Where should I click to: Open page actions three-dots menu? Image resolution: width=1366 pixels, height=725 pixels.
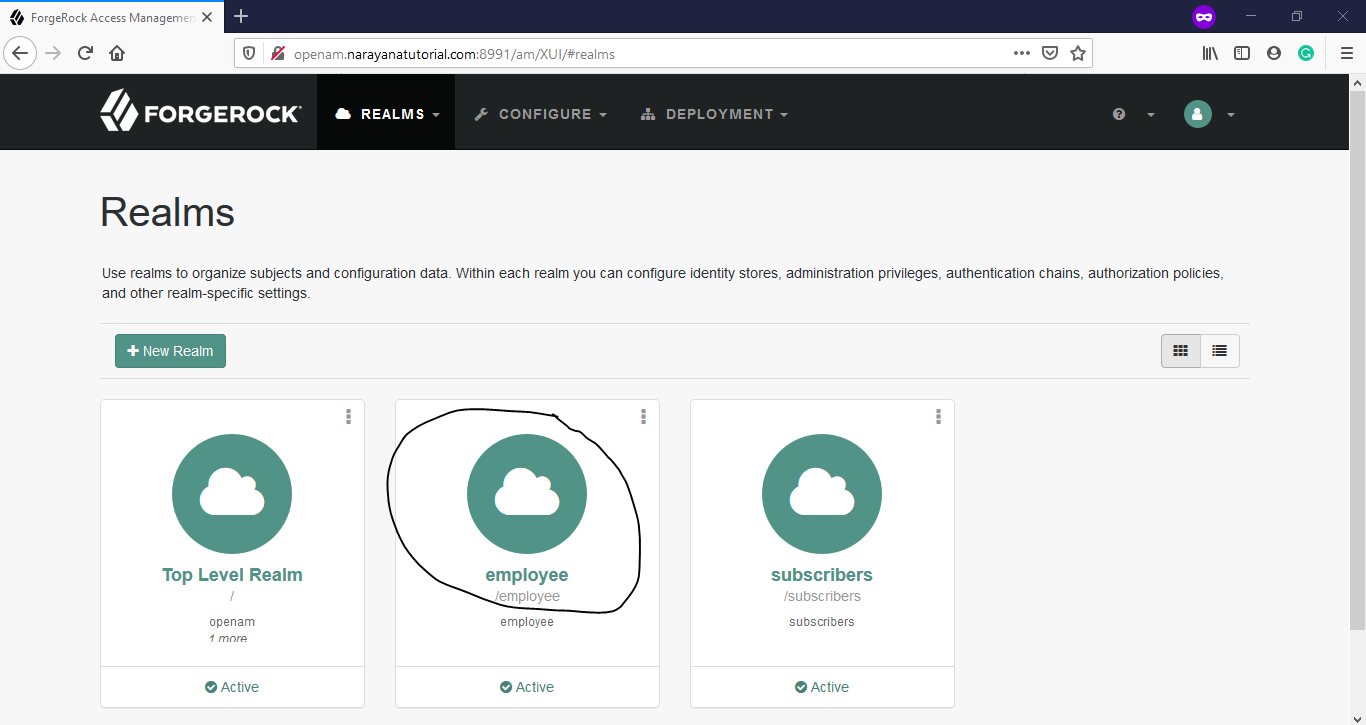pos(1021,54)
